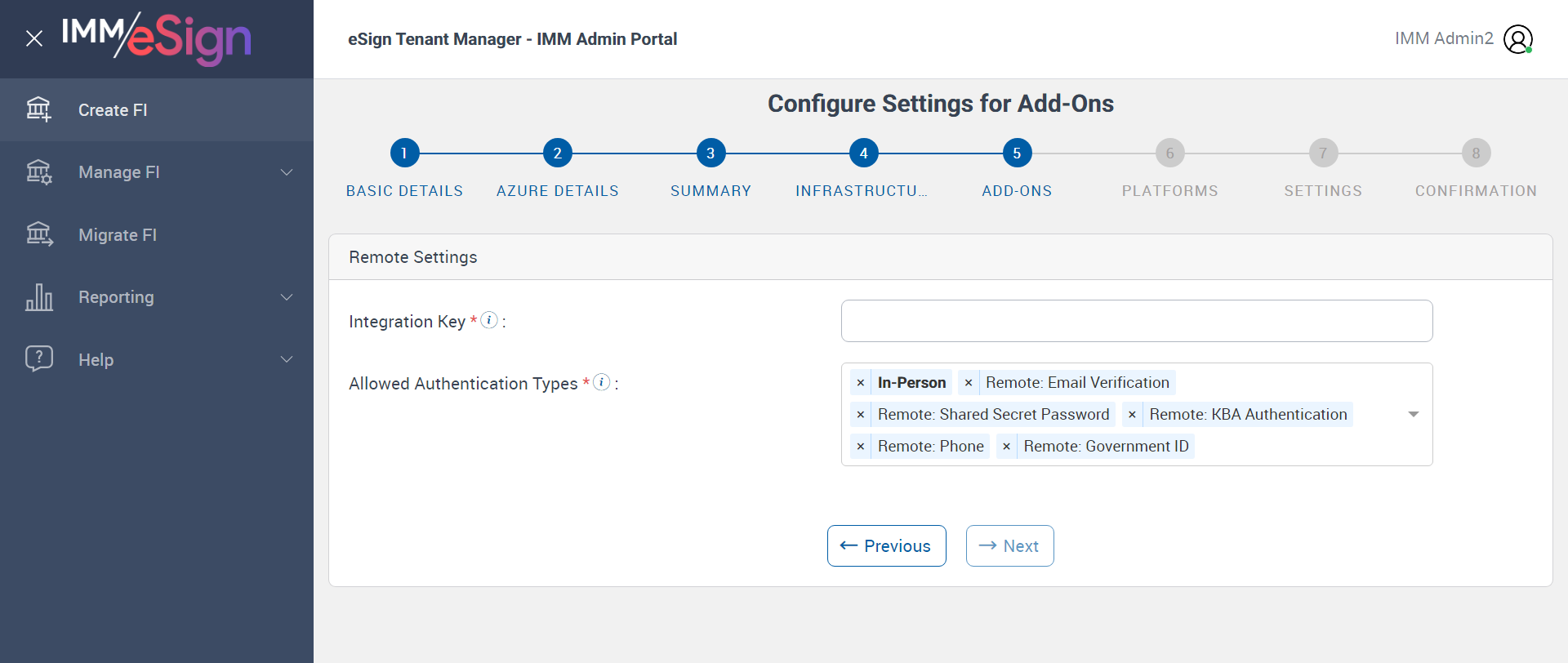Click the Reporting bar chart icon
The height and width of the screenshot is (663, 1568).
coord(38,297)
